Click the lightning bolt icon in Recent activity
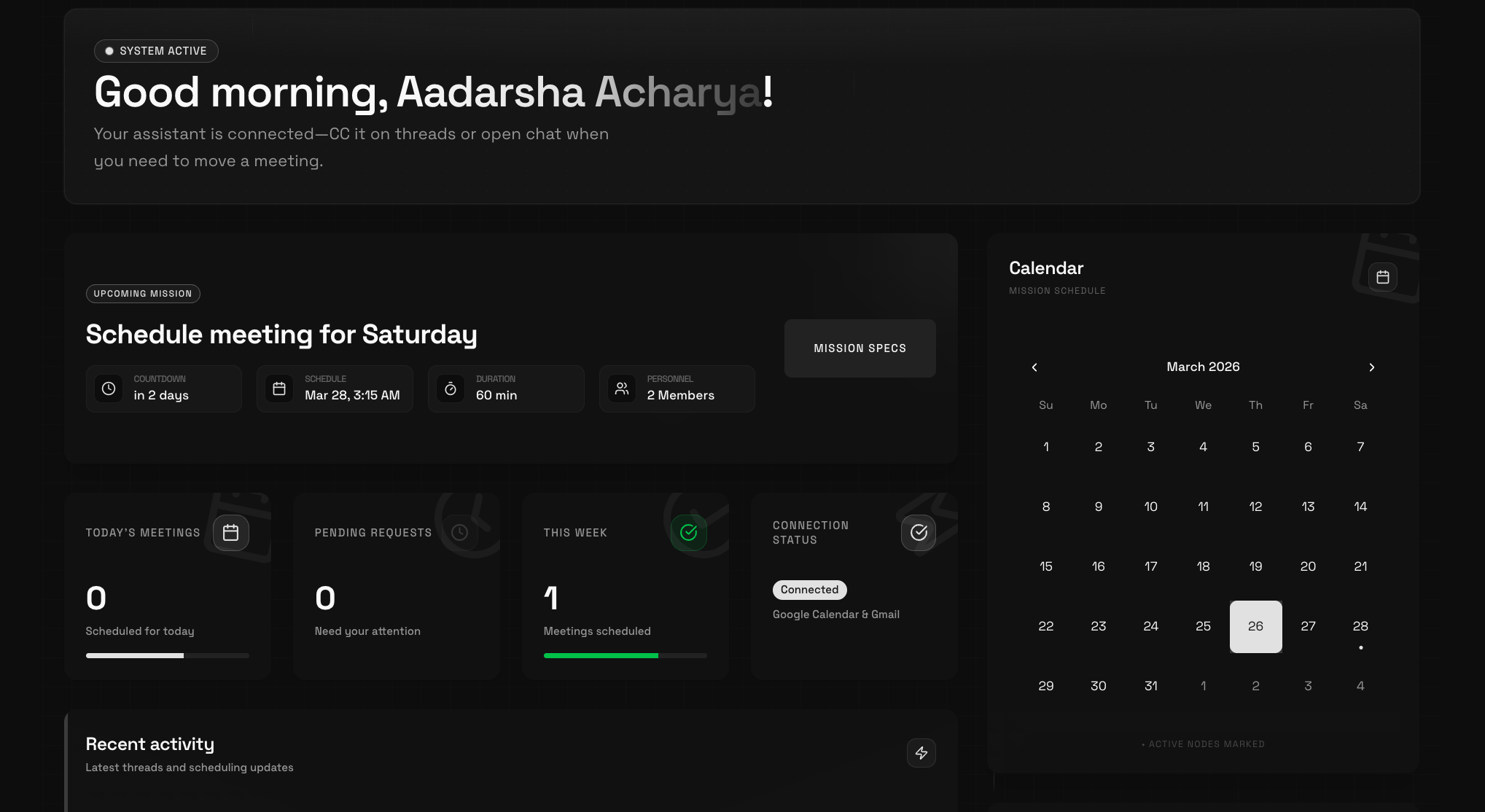 point(921,752)
